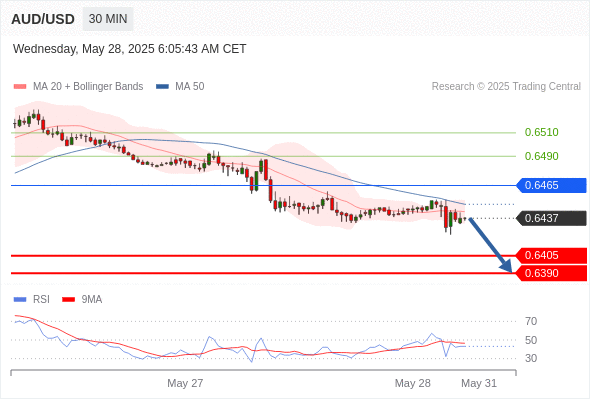Click the MA 20 + Bollinger Bands legend swatch
The image size is (590, 400).
click(x=20, y=87)
